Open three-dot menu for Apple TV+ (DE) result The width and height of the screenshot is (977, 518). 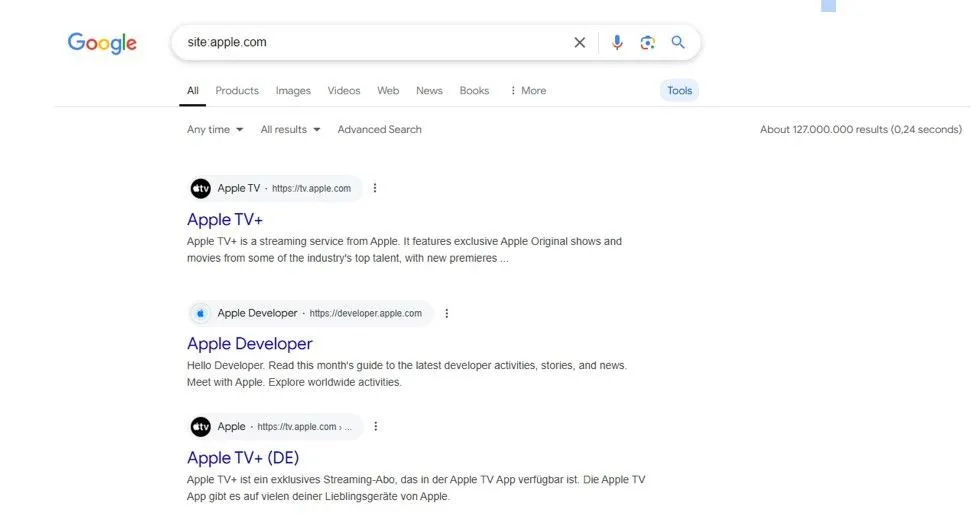(x=375, y=426)
